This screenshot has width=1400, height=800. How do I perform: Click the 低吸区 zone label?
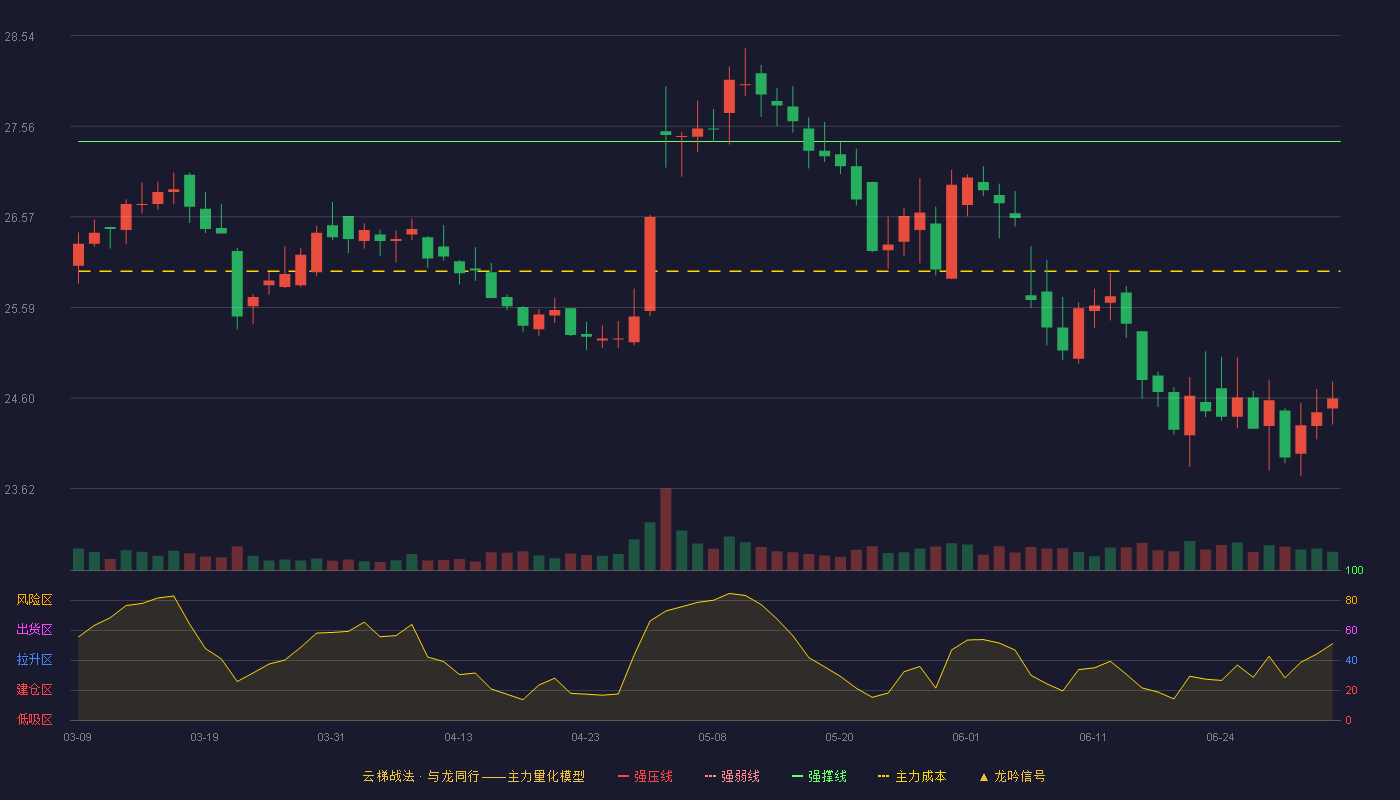tap(34, 720)
